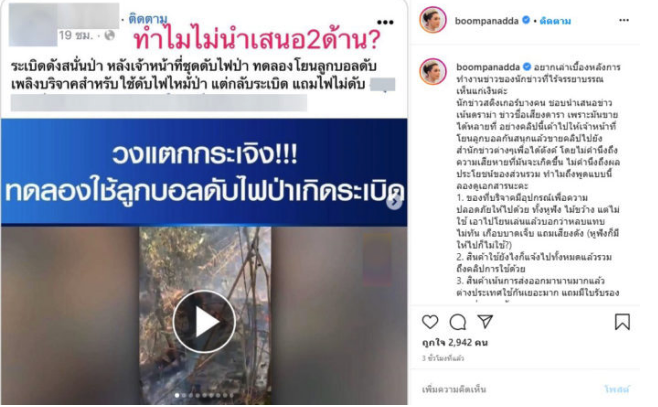Image resolution: width=658 pixels, height=407 pixels.
Task: Click Facebook ติดตาม follow link
Action: click(x=148, y=19)
